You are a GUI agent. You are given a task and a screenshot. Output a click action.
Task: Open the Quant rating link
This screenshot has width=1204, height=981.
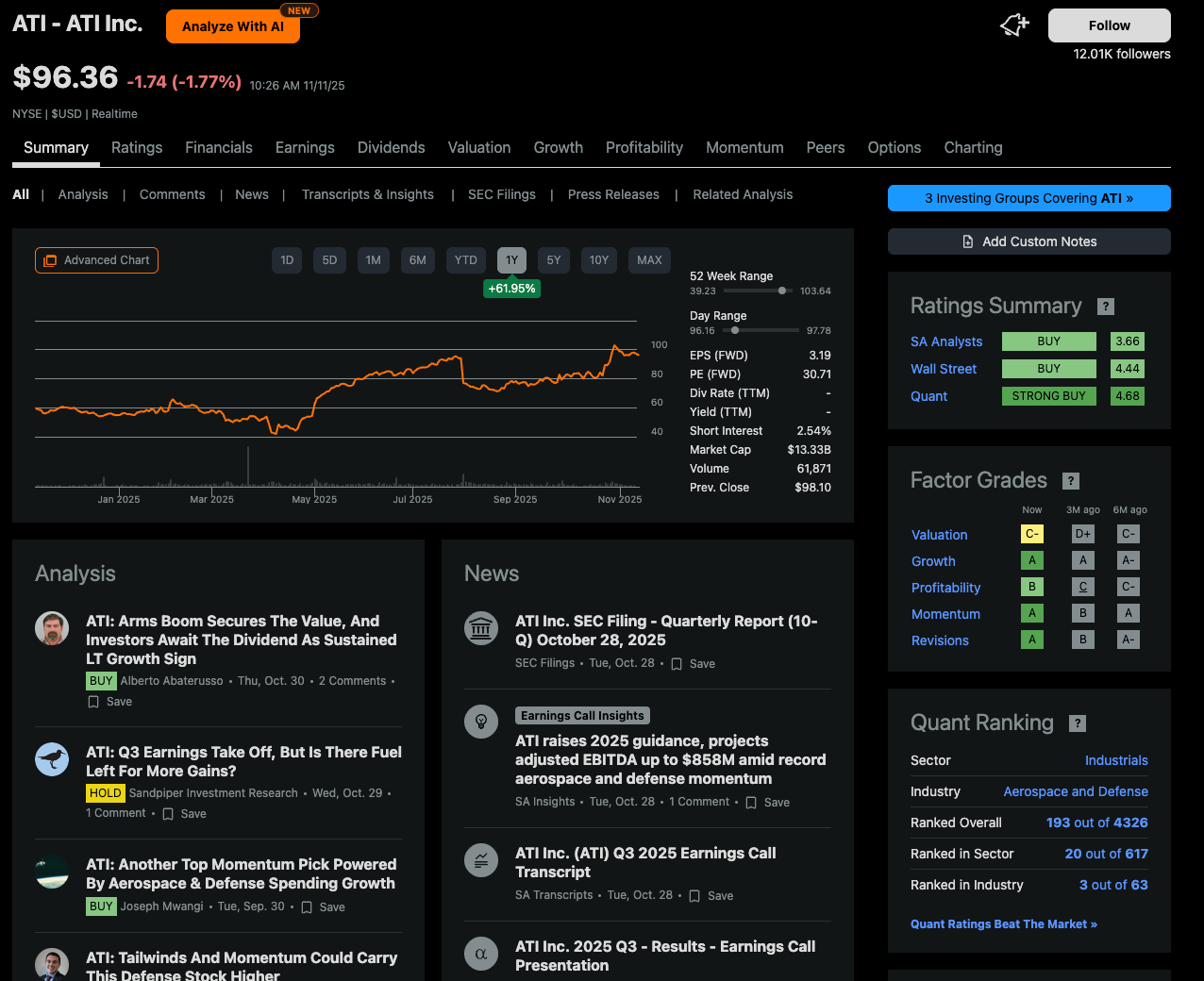click(x=928, y=396)
